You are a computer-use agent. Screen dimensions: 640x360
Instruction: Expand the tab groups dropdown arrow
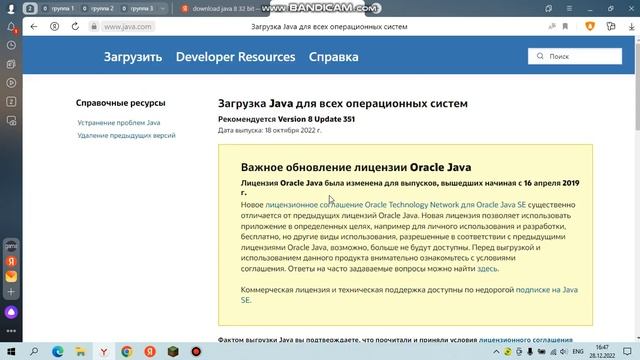(x=163, y=8)
